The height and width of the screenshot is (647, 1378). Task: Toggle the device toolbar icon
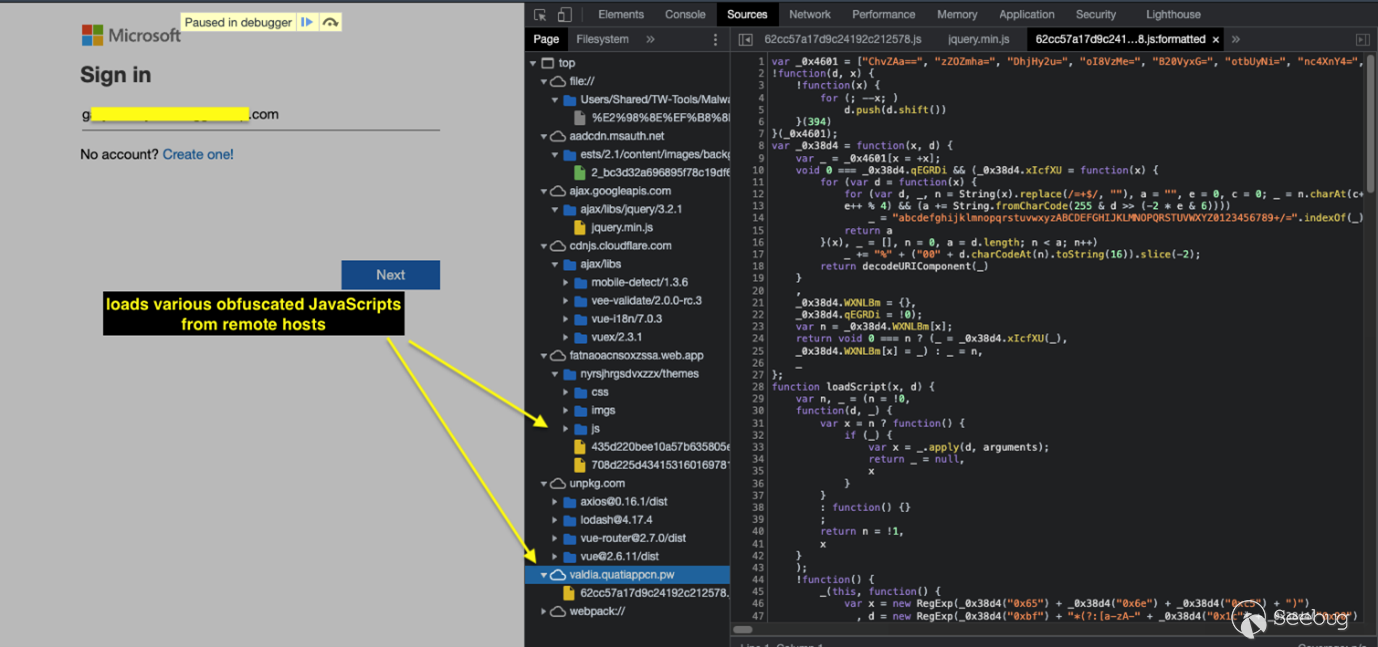564,14
